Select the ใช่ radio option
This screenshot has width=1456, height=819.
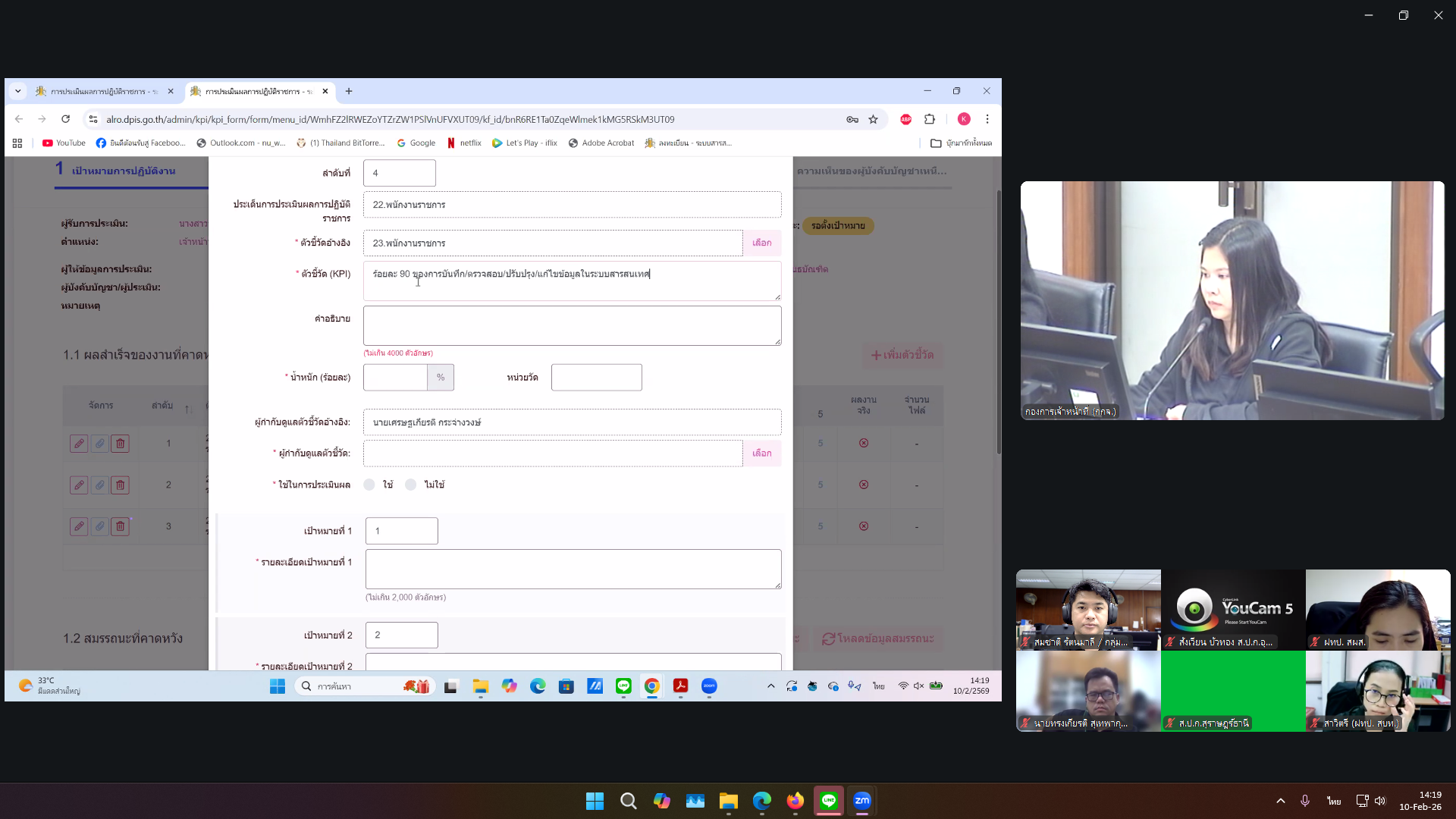[x=369, y=485]
